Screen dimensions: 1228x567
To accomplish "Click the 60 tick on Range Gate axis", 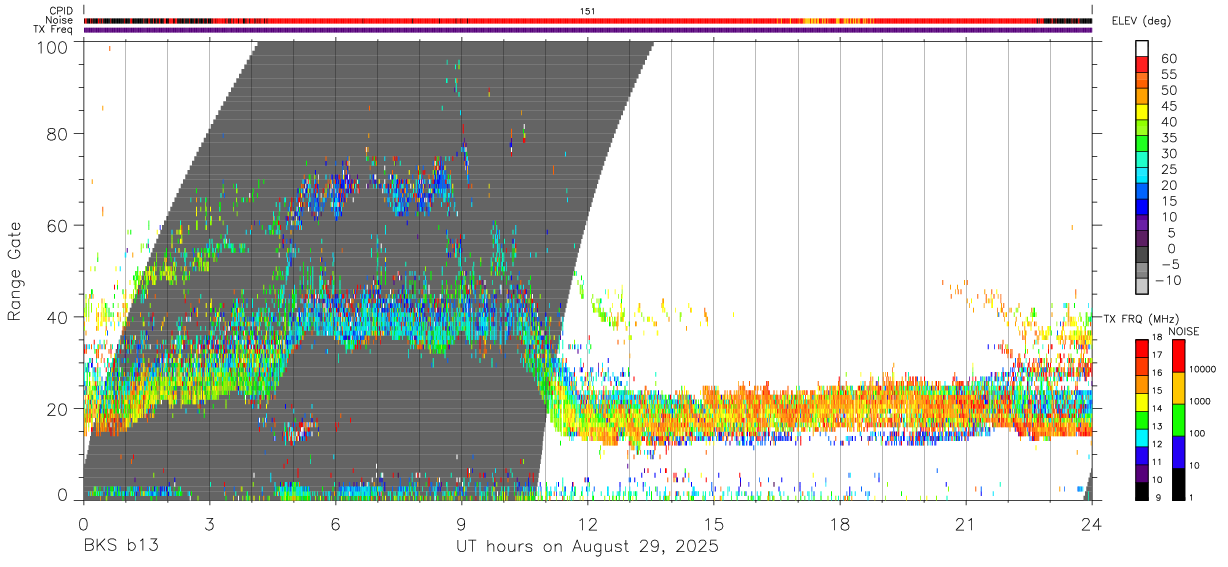I will 57,226.
